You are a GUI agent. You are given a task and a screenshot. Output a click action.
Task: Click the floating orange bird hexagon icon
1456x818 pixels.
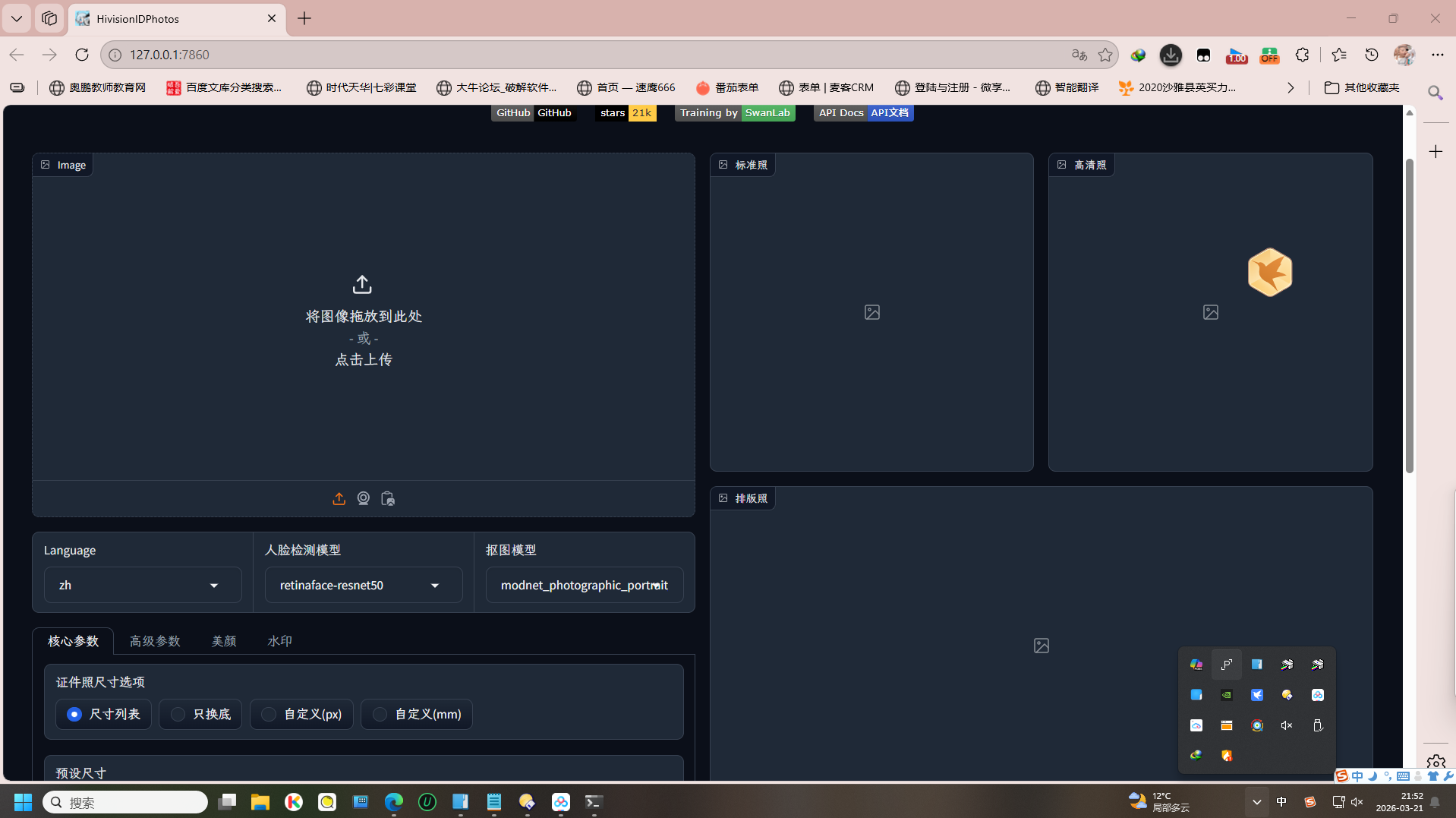(x=1269, y=272)
